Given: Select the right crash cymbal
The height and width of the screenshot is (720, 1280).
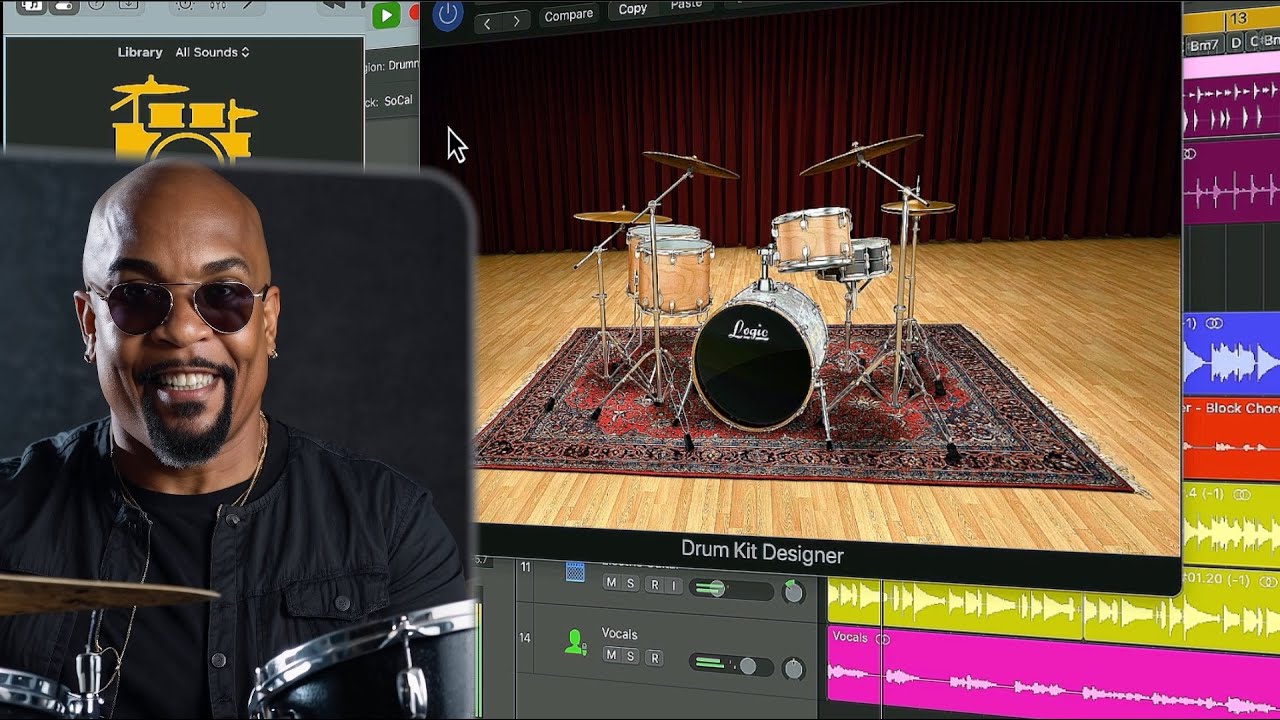Looking at the screenshot, I should (860, 154).
